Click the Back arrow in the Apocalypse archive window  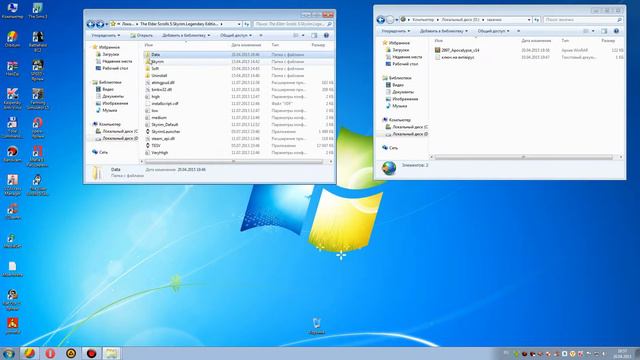point(380,20)
